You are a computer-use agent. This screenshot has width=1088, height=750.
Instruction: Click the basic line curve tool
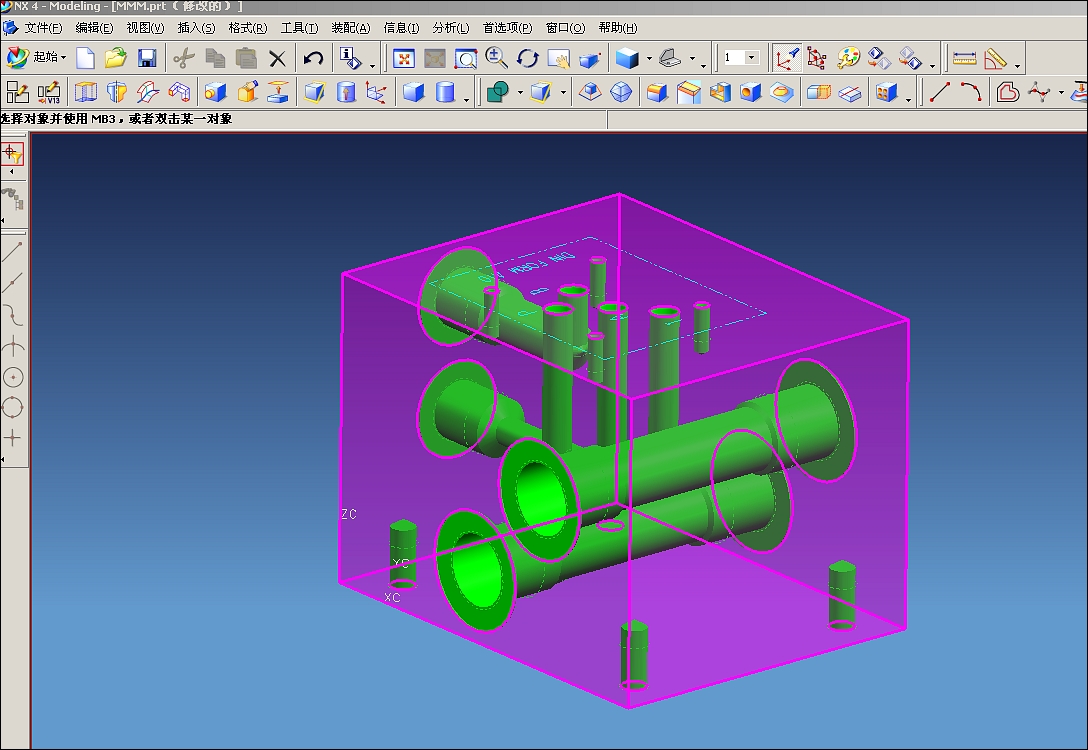[x=939, y=93]
